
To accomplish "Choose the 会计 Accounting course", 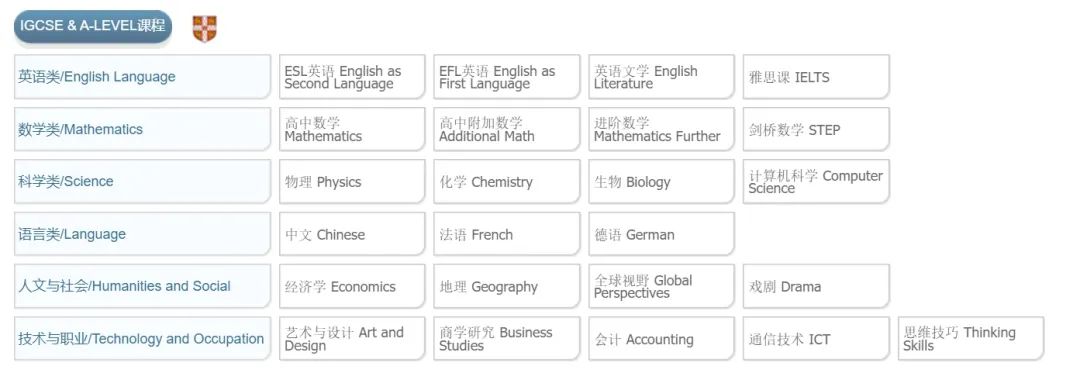I will (661, 339).
